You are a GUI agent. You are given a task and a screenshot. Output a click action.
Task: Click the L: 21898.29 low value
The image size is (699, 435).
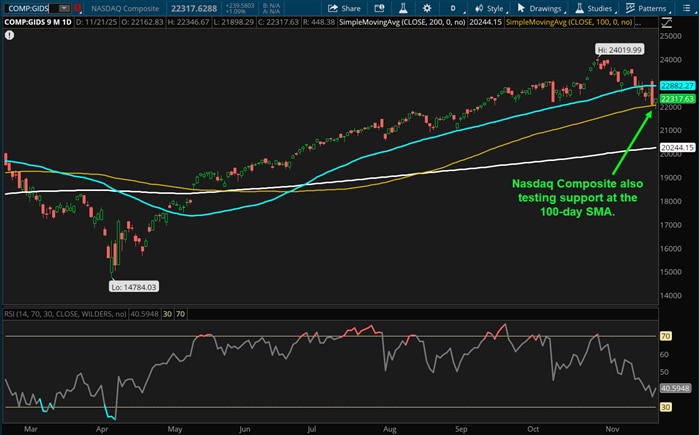pos(234,22)
